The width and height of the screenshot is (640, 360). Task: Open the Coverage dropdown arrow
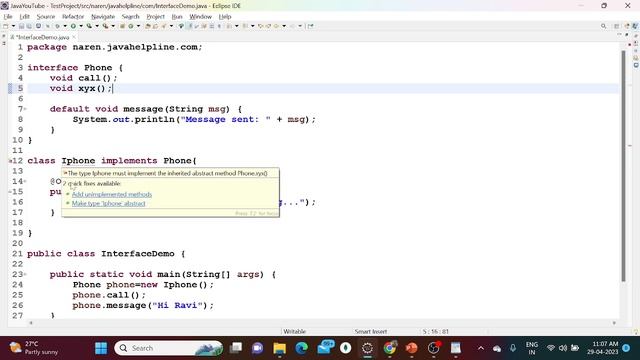pyautogui.click(x=97, y=26)
